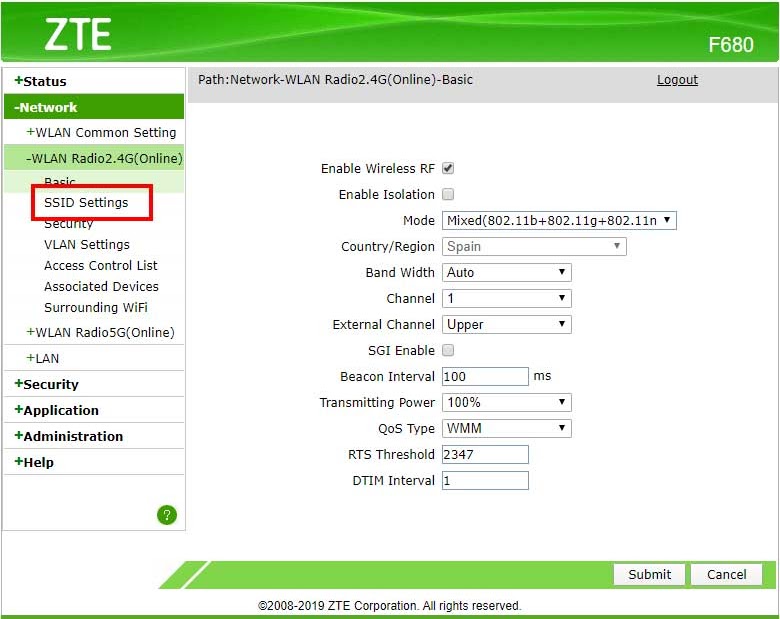Click the RTS Threshold input field
Screen dimensions: 780x619
pos(485,454)
